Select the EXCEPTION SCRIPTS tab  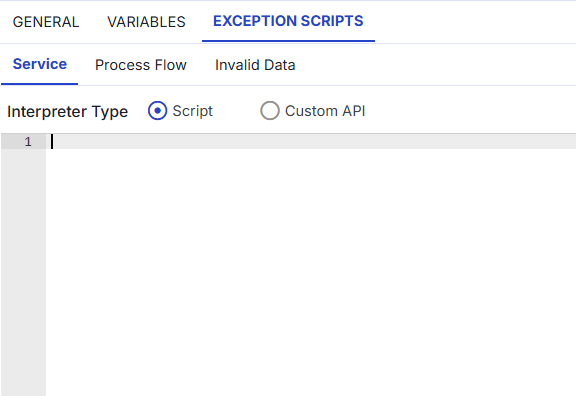pos(288,21)
